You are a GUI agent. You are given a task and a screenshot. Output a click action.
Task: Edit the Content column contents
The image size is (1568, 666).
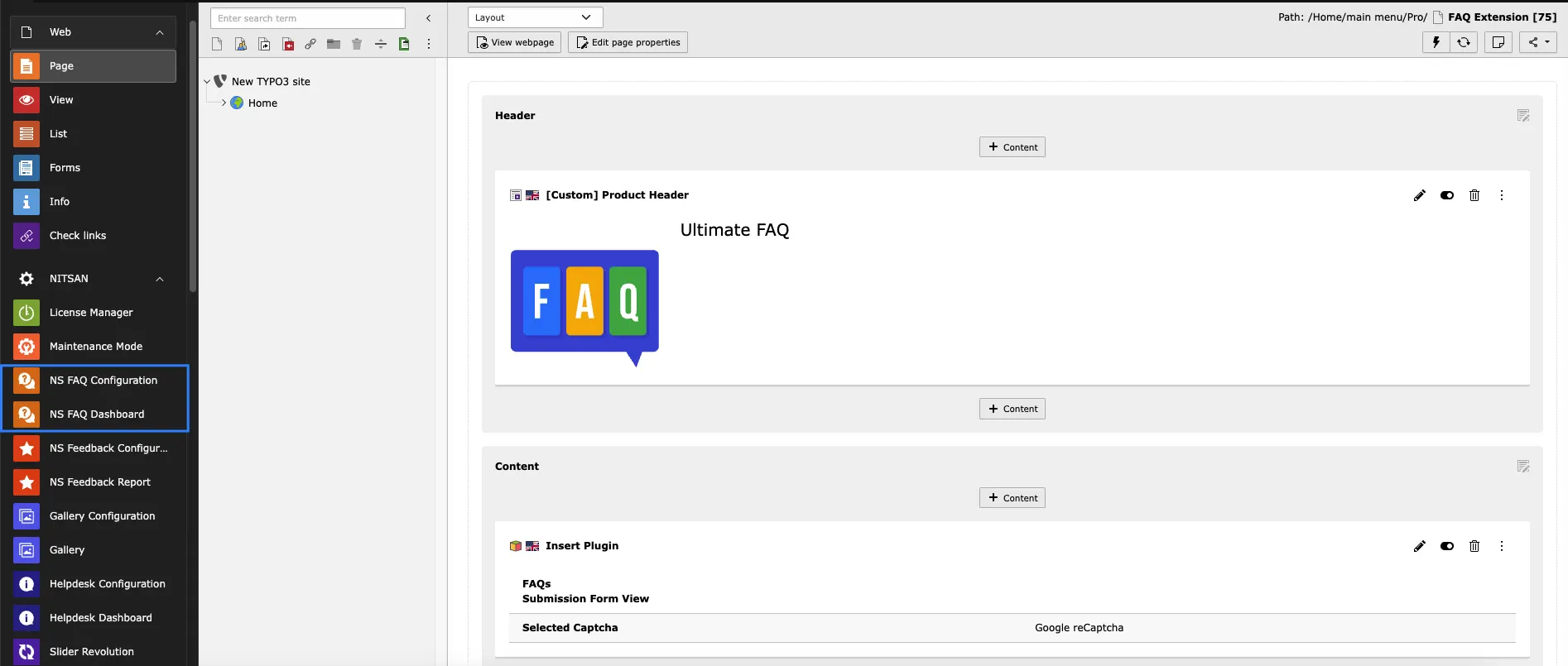[1523, 467]
